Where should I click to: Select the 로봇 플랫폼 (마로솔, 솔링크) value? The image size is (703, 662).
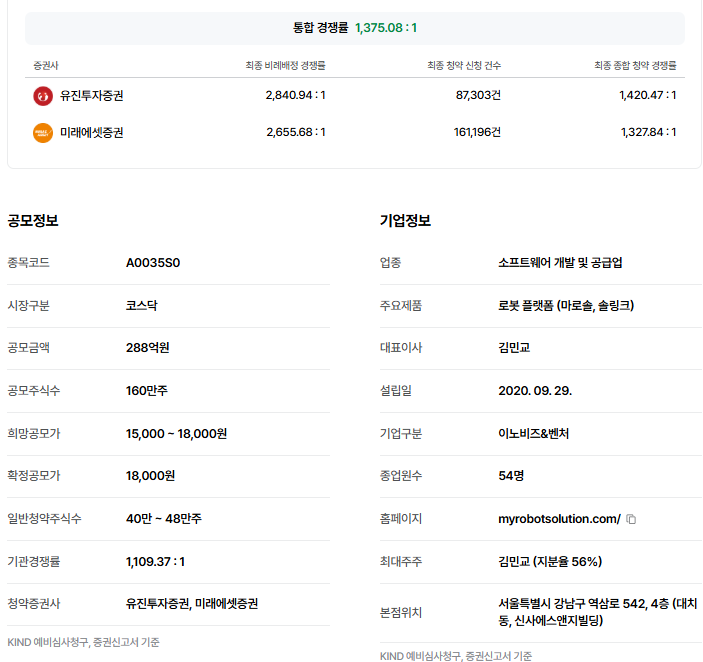(566, 306)
